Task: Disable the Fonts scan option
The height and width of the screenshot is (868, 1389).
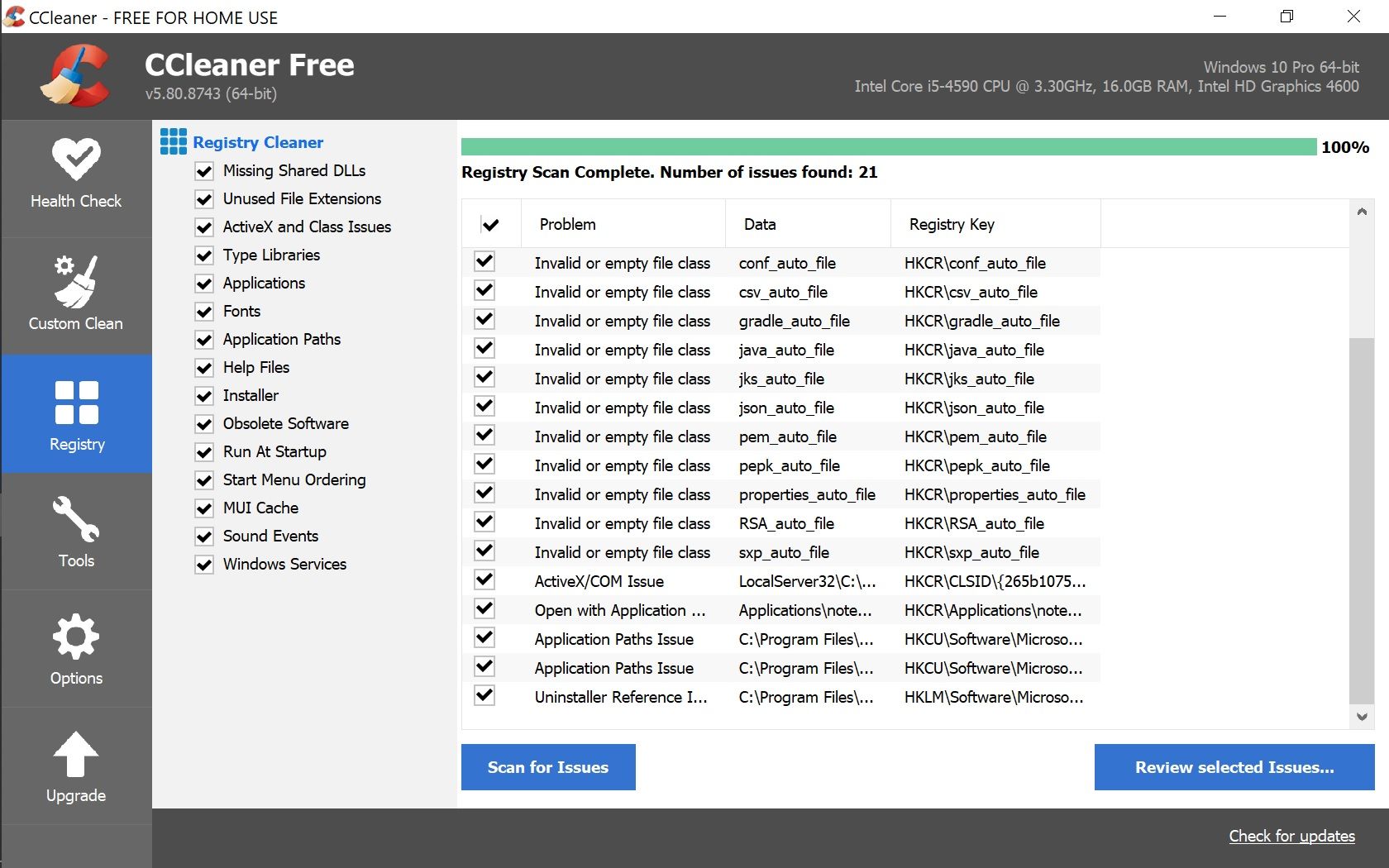Action: tap(204, 312)
